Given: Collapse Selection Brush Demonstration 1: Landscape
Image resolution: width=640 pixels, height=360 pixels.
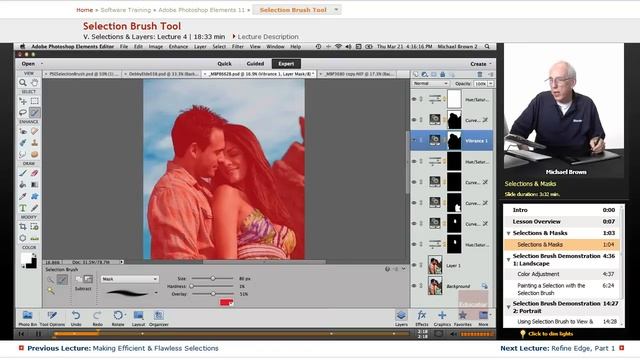Looking at the screenshot, I should (x=509, y=260).
